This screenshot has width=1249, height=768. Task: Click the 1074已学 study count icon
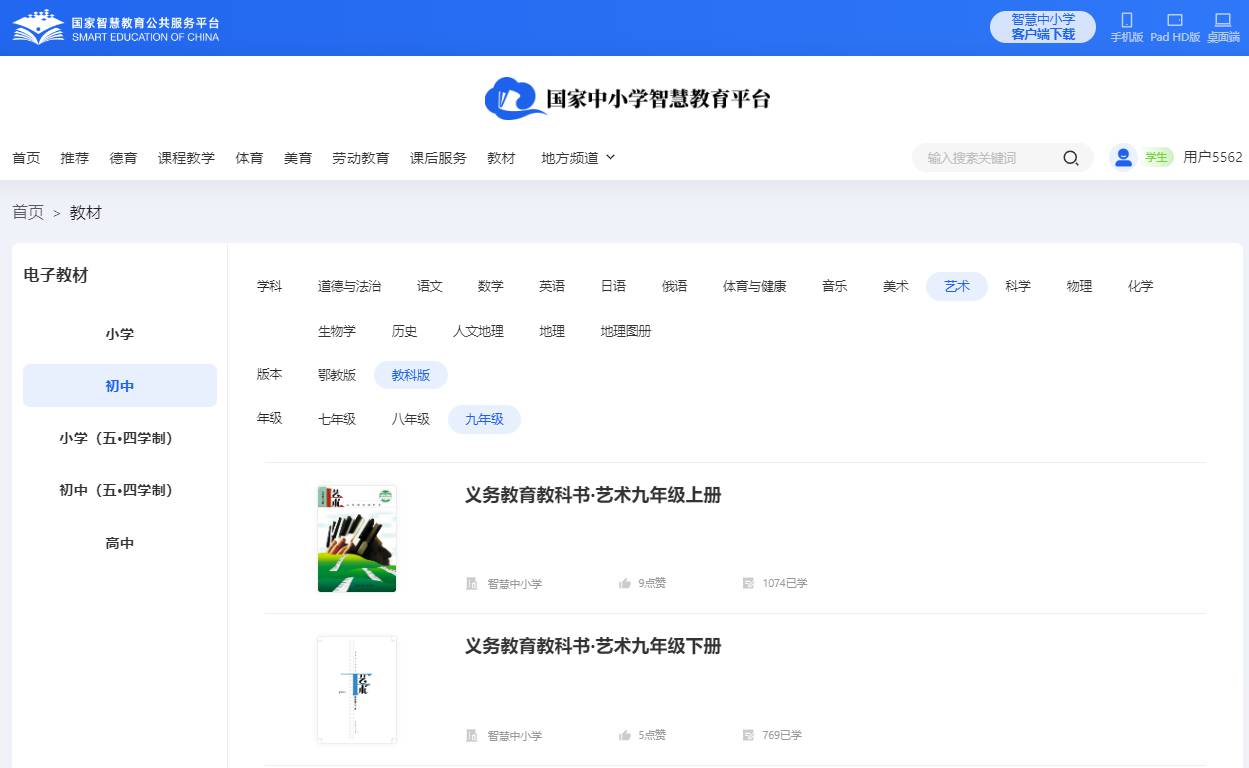(x=748, y=583)
